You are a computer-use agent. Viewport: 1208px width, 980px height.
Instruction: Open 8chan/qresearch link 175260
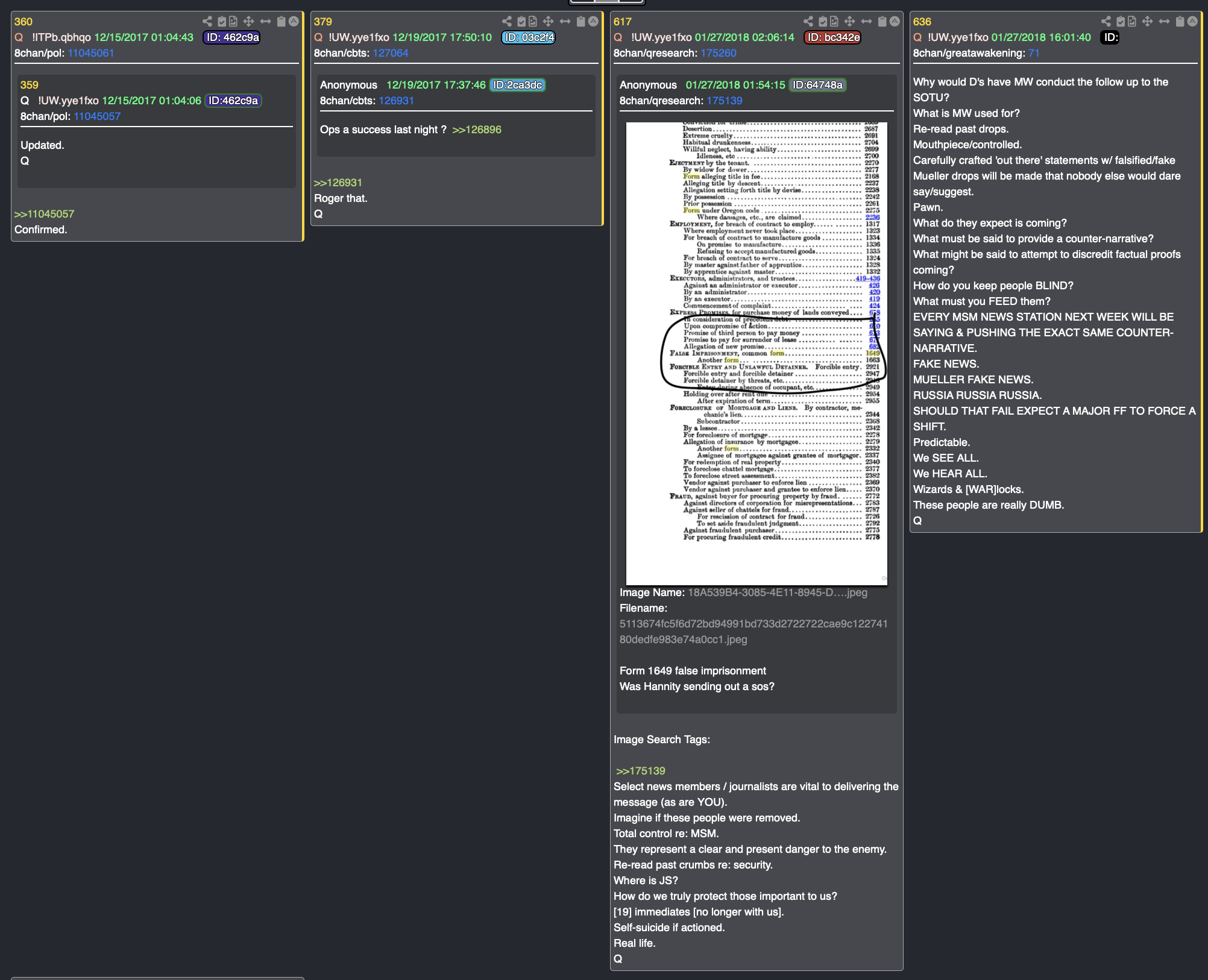(x=719, y=53)
